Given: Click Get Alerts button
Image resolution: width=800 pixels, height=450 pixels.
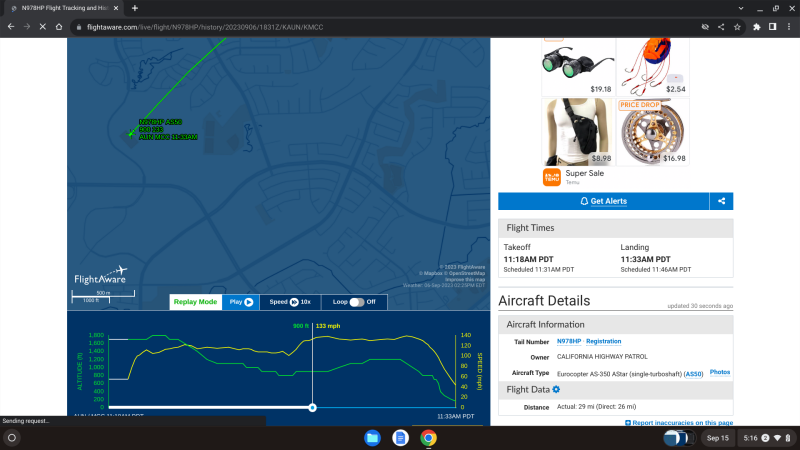Looking at the screenshot, I should pyautogui.click(x=604, y=201).
